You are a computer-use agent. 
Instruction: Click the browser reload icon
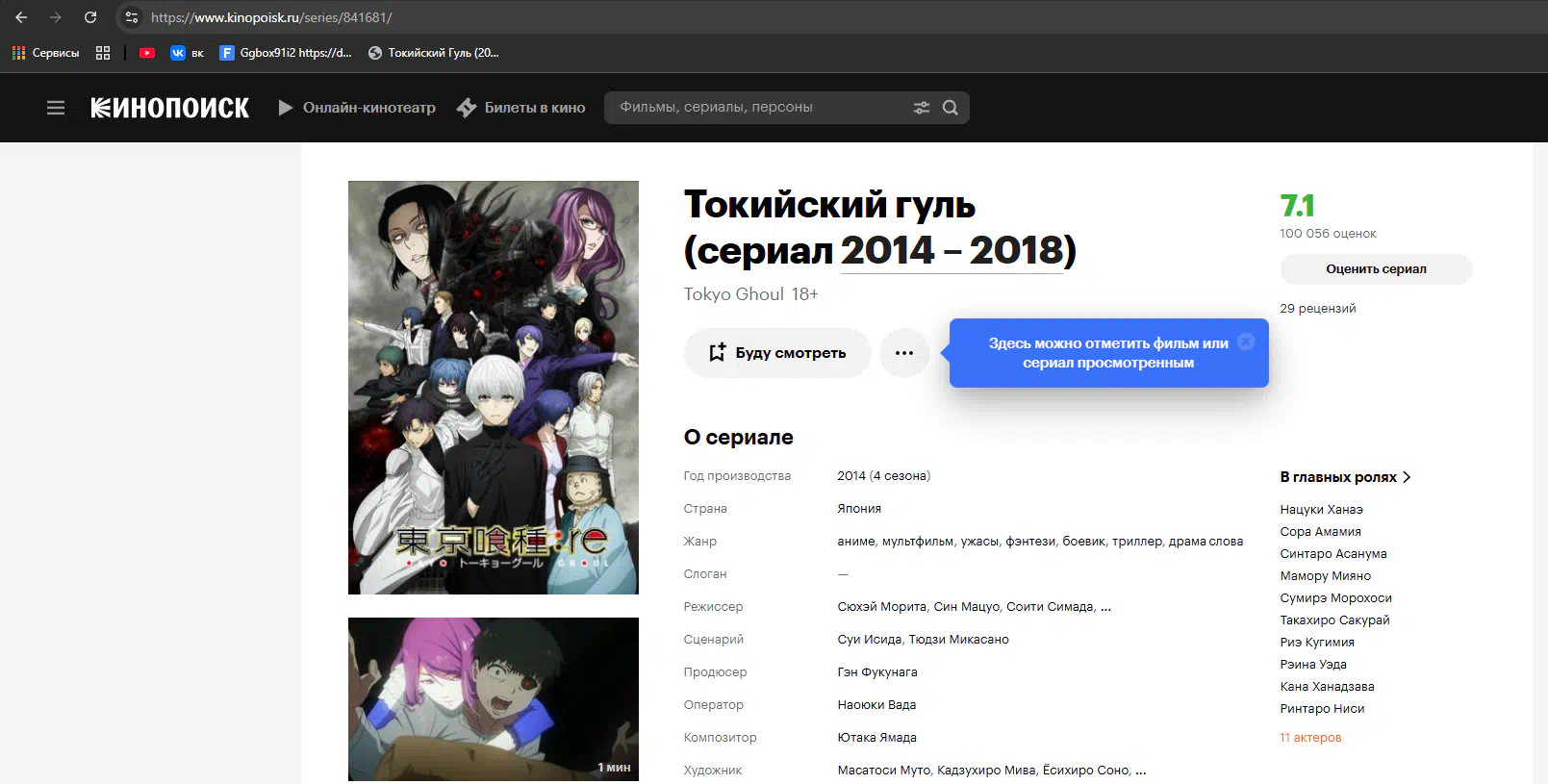pos(90,17)
